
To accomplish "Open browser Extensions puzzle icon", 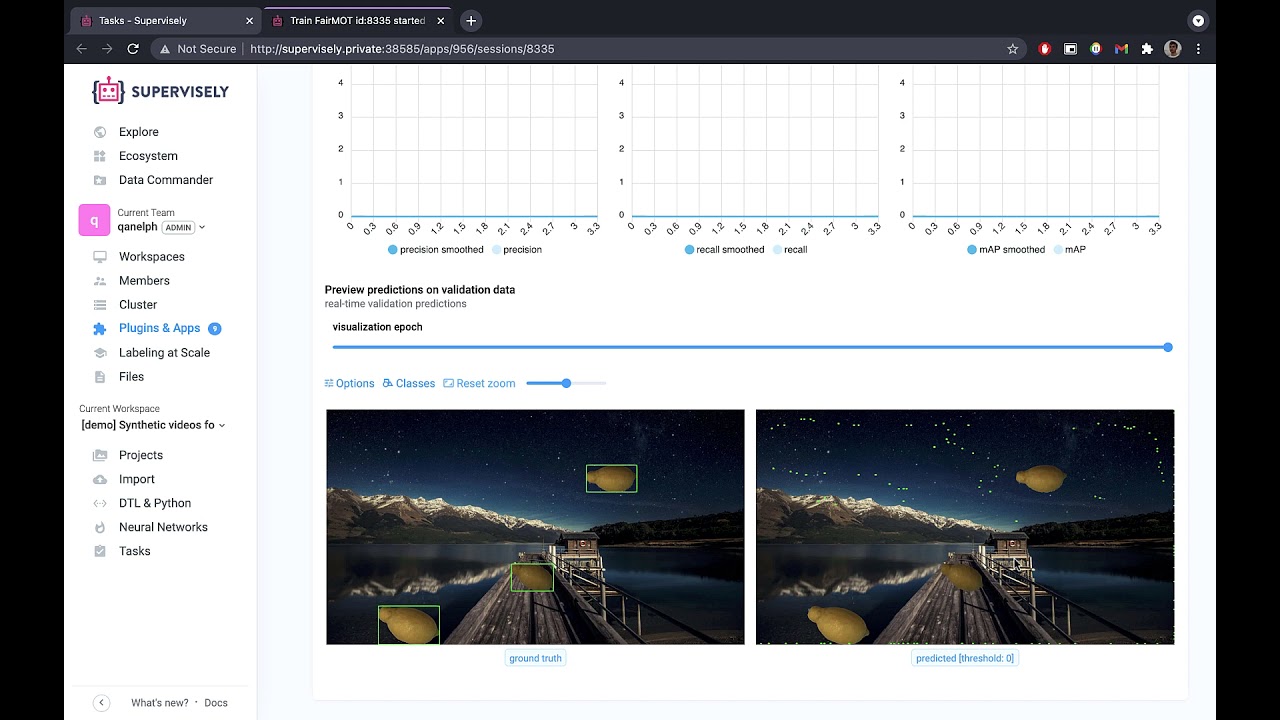I will pyautogui.click(x=1147, y=48).
